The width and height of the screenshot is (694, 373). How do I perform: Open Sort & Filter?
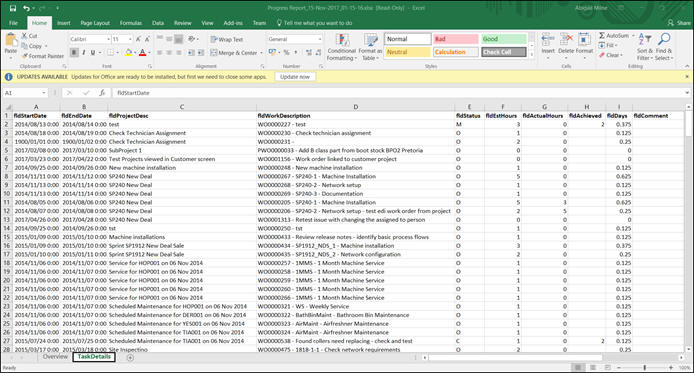click(x=644, y=47)
